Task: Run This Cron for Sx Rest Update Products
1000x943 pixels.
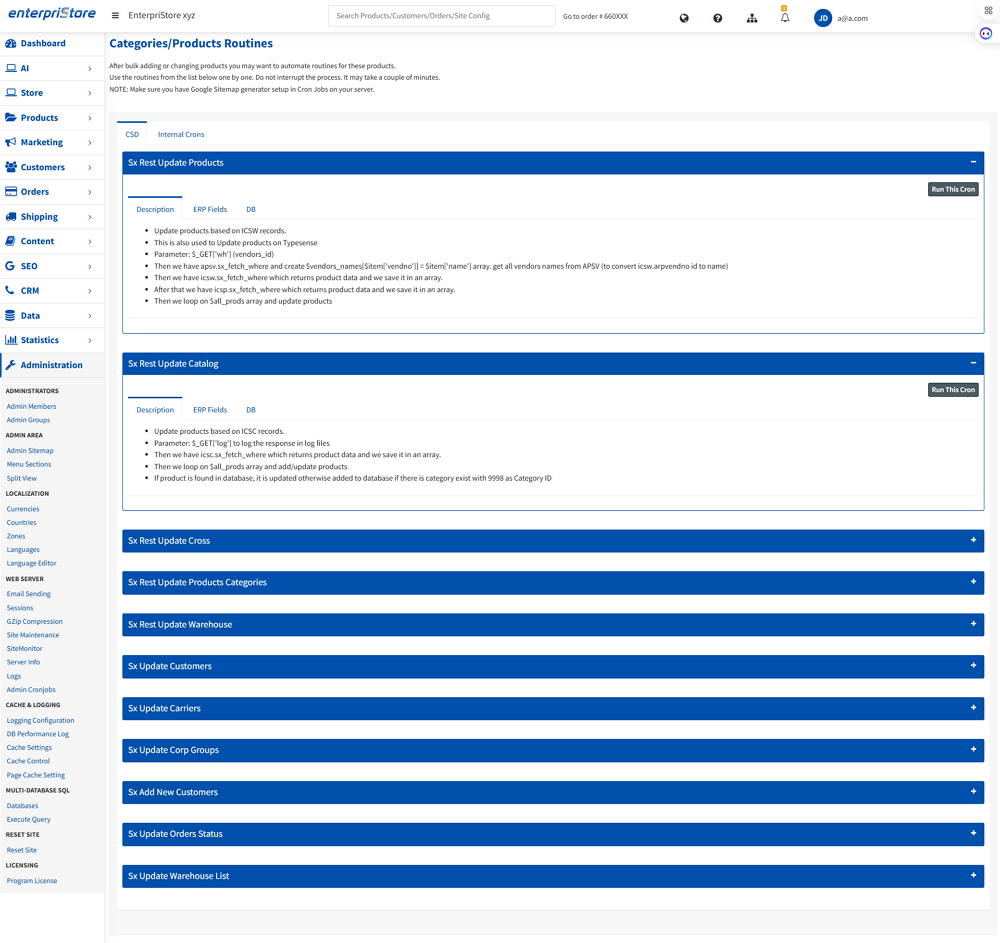Action: pos(953,189)
